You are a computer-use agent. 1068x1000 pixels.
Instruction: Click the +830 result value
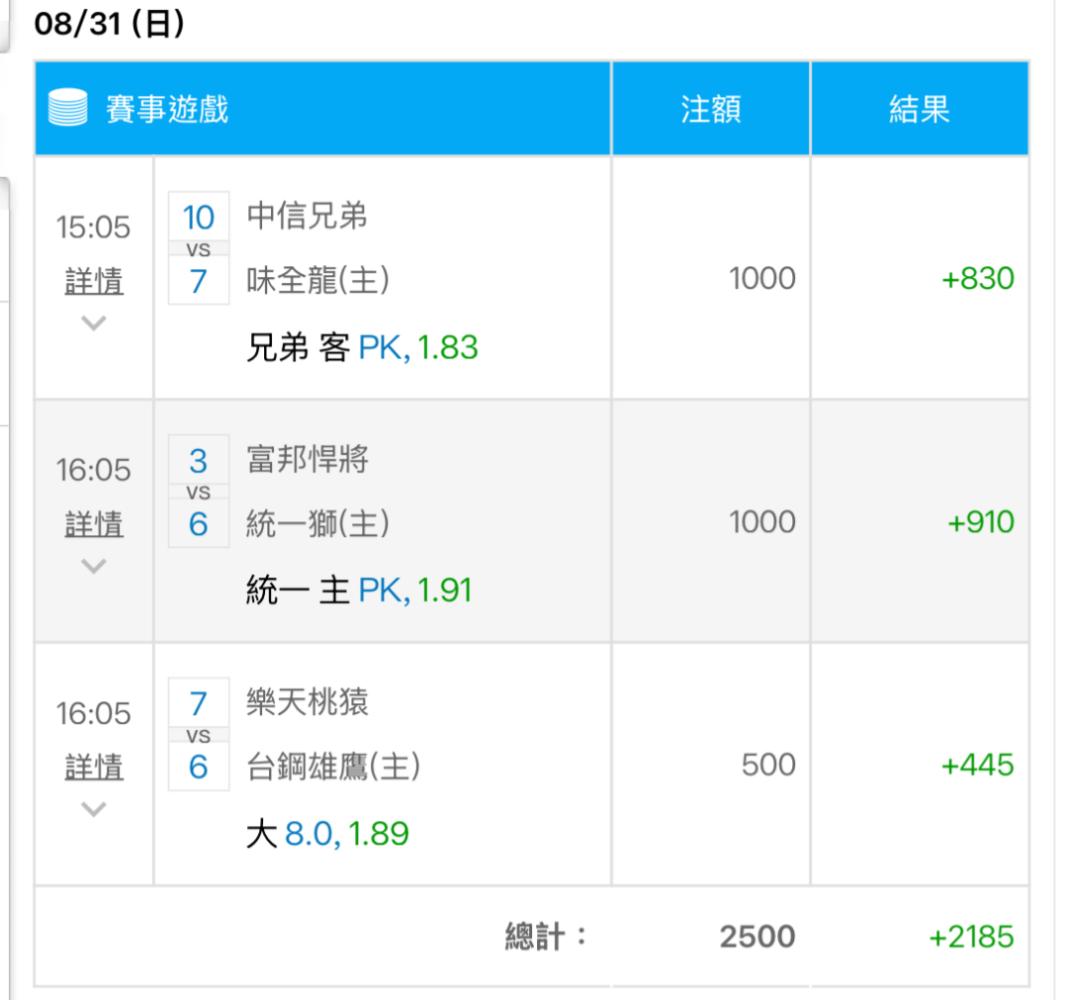(x=977, y=279)
